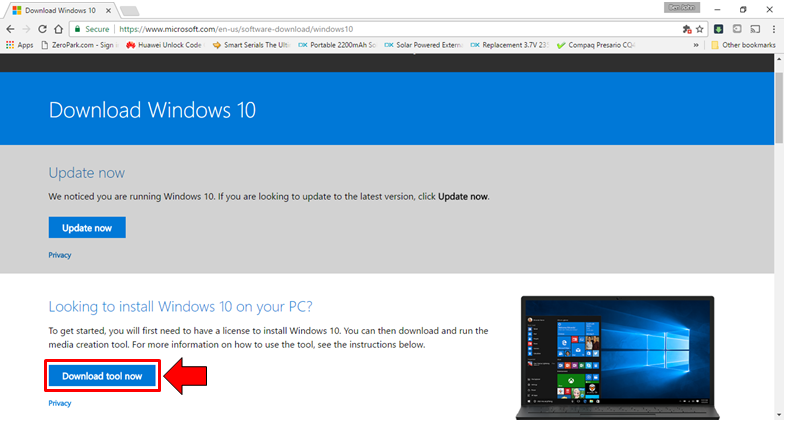Image resolution: width=785 pixels, height=431 pixels.
Task: Click the square extension icon beside the cast icon
Action: click(x=737, y=29)
